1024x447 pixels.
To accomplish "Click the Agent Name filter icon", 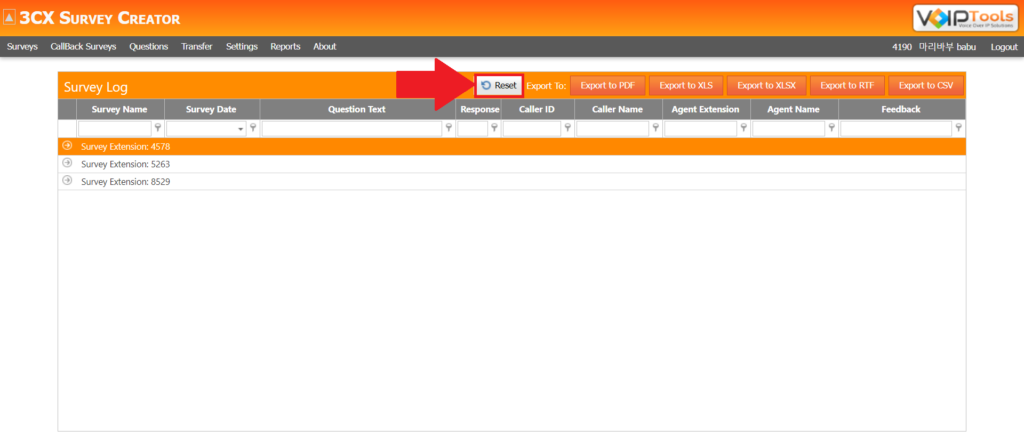I will click(x=831, y=128).
